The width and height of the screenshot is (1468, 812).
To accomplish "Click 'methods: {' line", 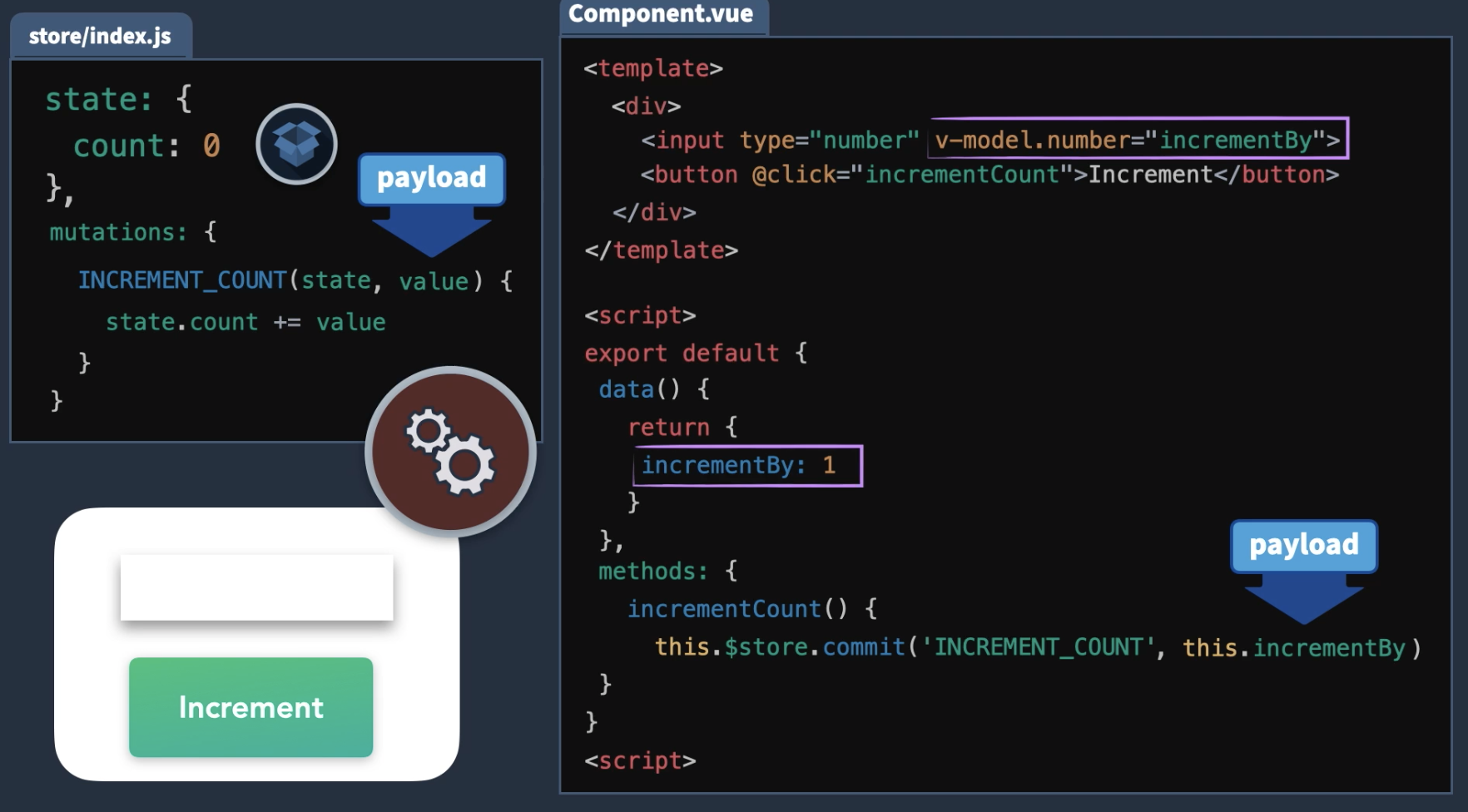I will tap(667, 571).
